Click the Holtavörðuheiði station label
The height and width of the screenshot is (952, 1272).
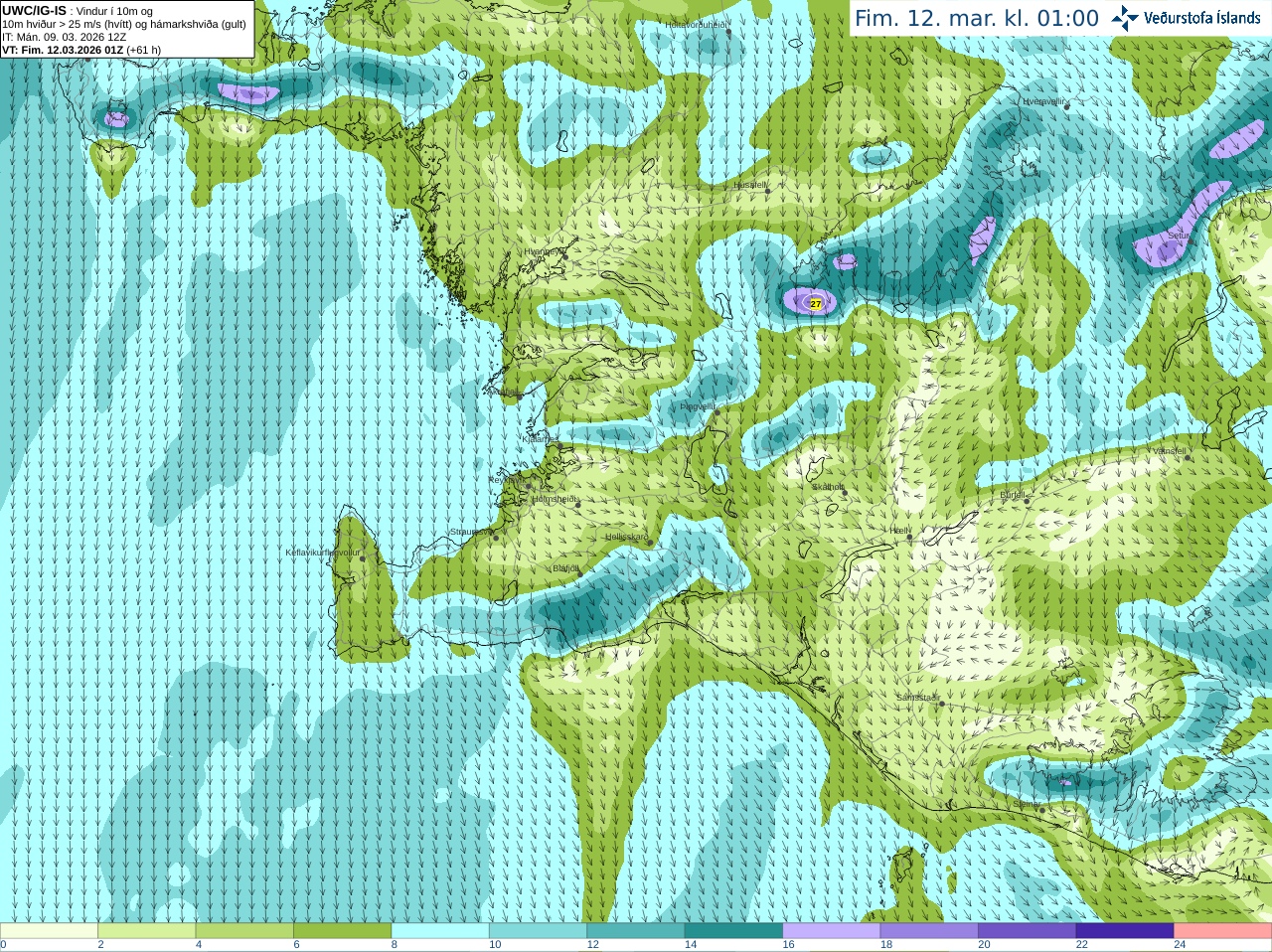[698, 24]
